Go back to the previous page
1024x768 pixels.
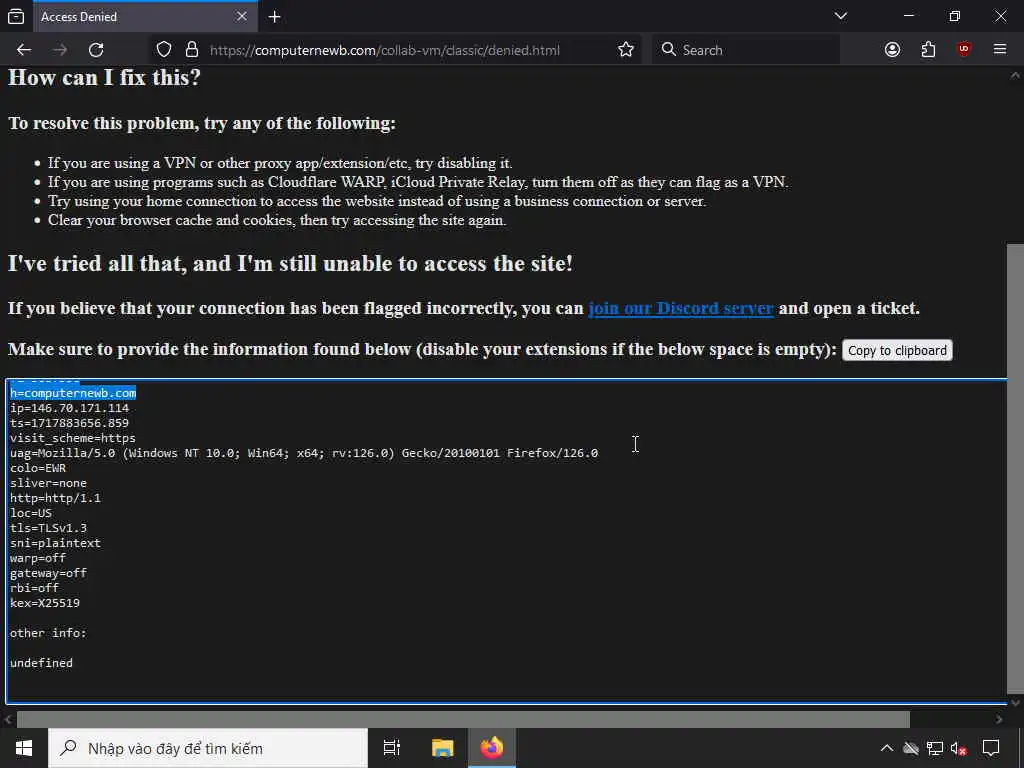[x=24, y=50]
